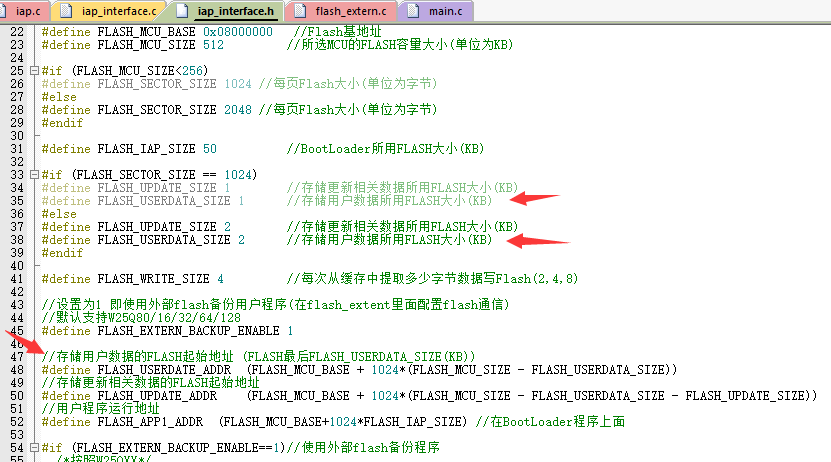Collapse the #if block at line 54
831x462 pixels.
pos(34,448)
